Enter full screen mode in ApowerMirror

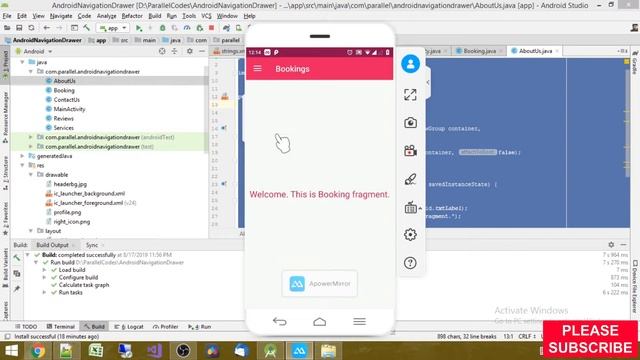(x=410, y=95)
